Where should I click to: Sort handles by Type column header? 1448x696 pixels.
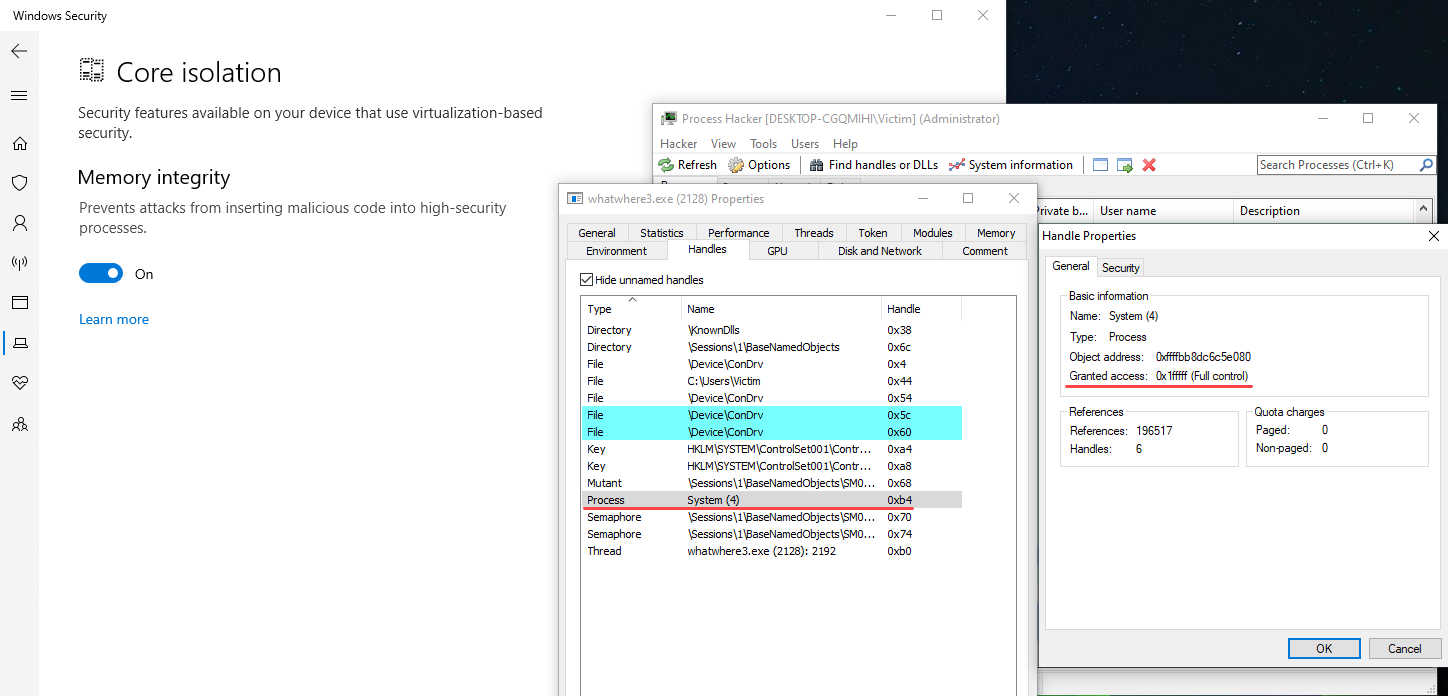[x=631, y=308]
